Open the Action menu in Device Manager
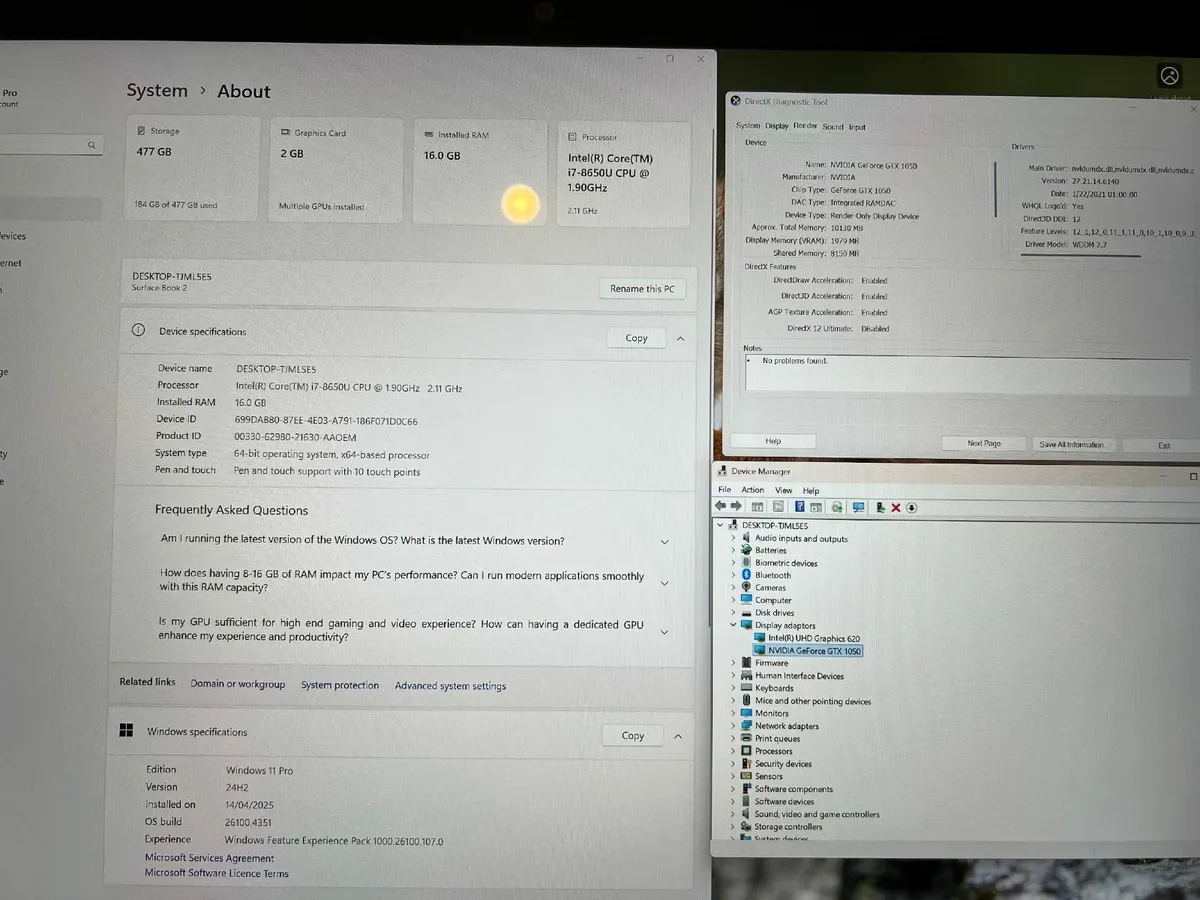 pyautogui.click(x=752, y=490)
